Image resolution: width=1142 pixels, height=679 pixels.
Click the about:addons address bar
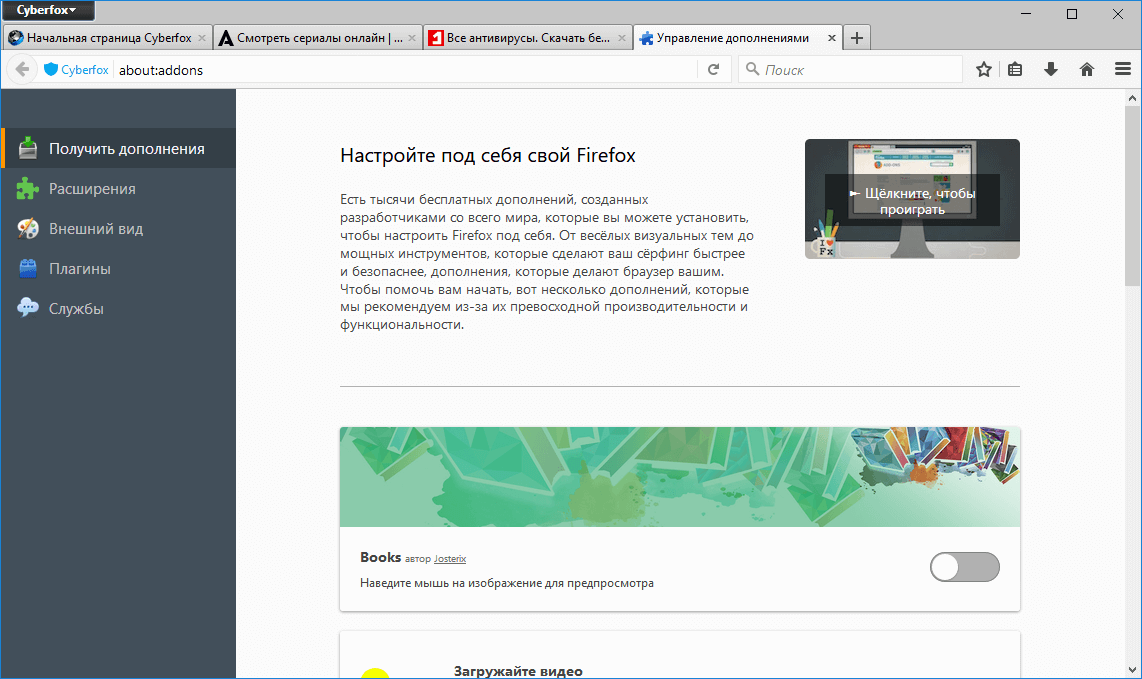[404, 70]
